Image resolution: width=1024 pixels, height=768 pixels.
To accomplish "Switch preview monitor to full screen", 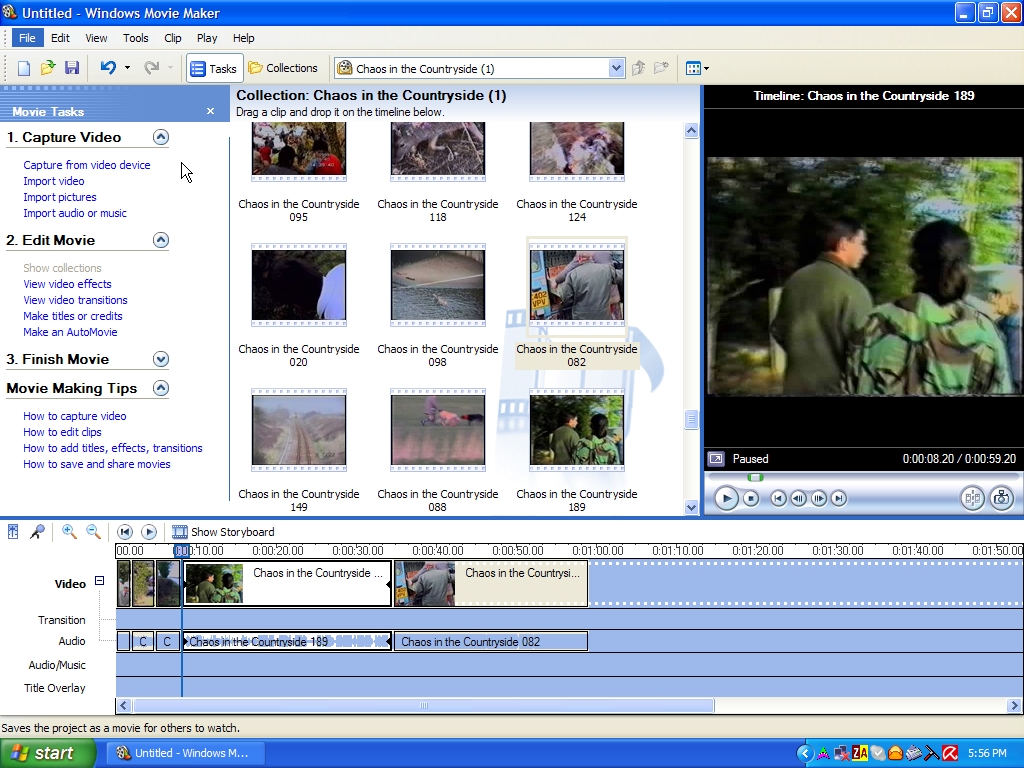I will [x=715, y=459].
